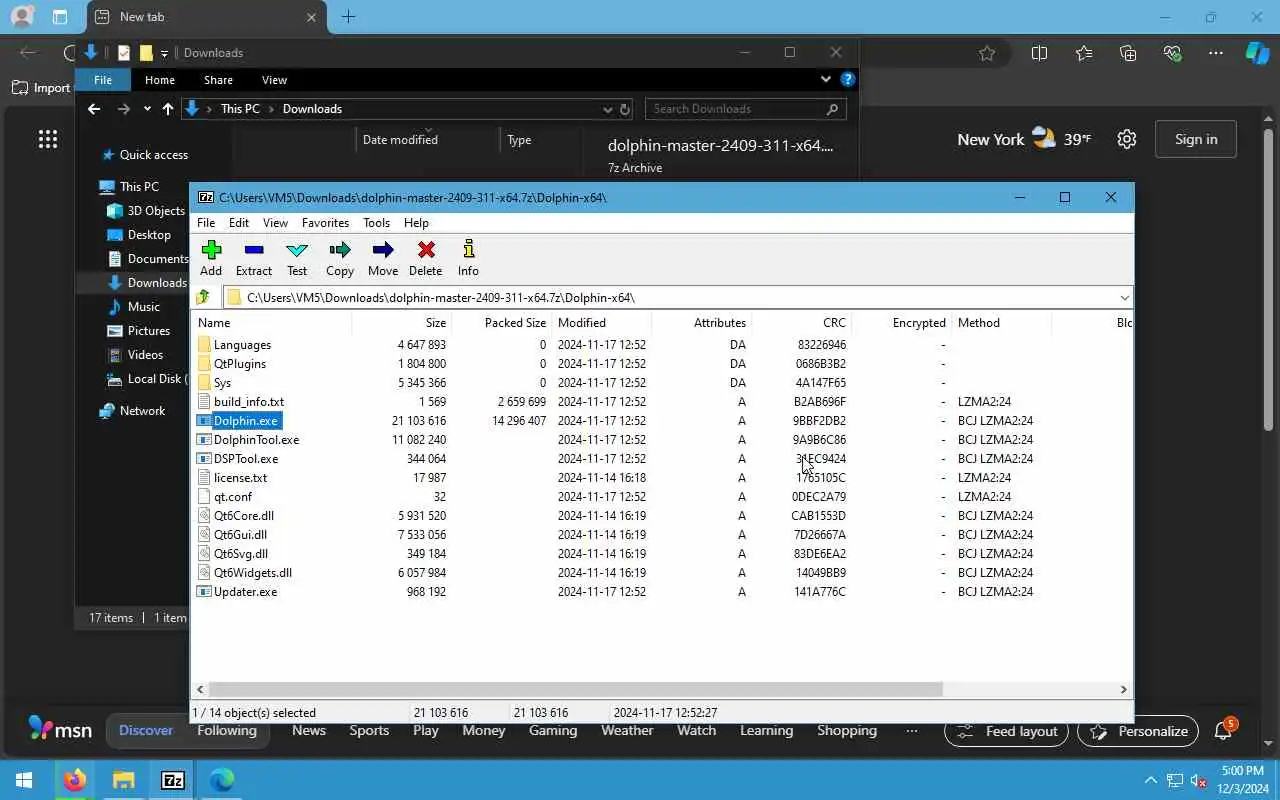The height and width of the screenshot is (800, 1280).
Task: Click the Add toolbar button in 7-Zip
Action: 211,258
